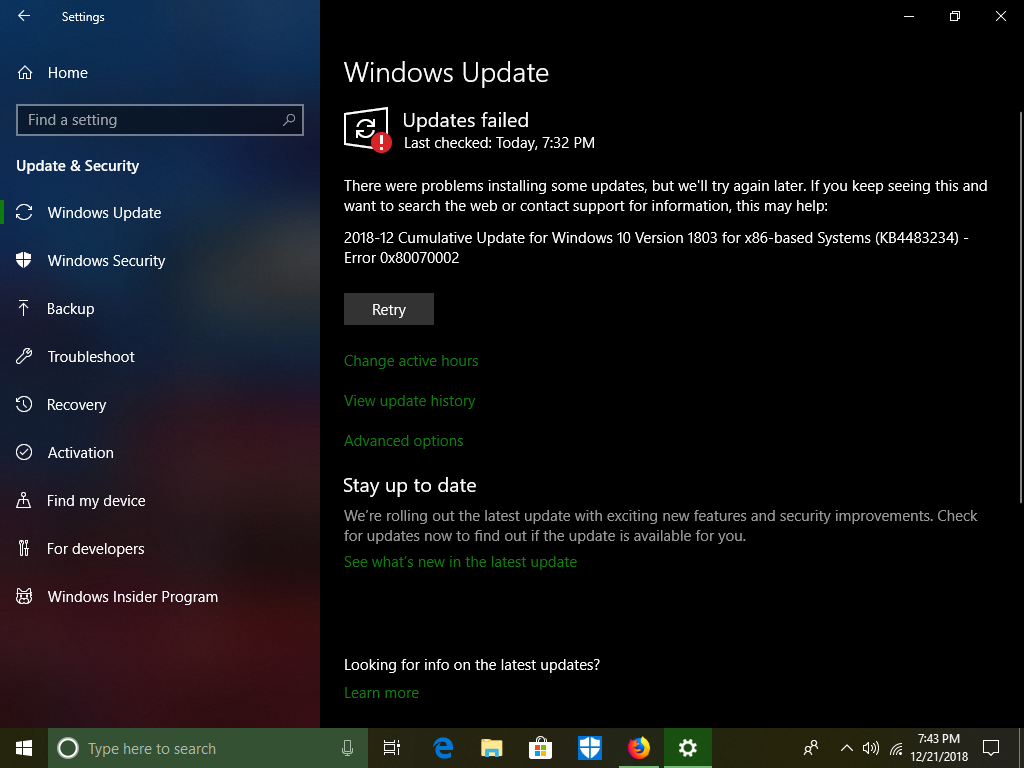Open the People icon in system tray

pos(811,748)
